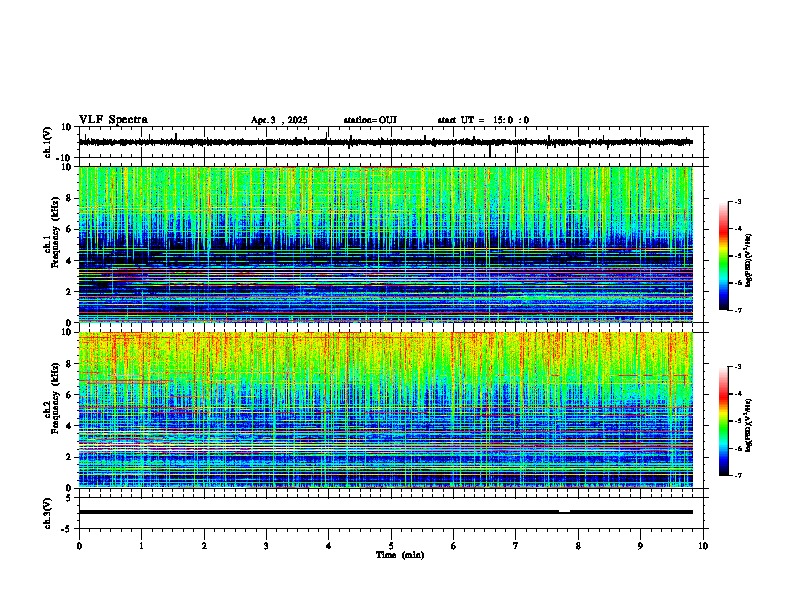Click the ch.1(V) waveform trace panel
The height and width of the screenshot is (612, 792).
click(393, 142)
